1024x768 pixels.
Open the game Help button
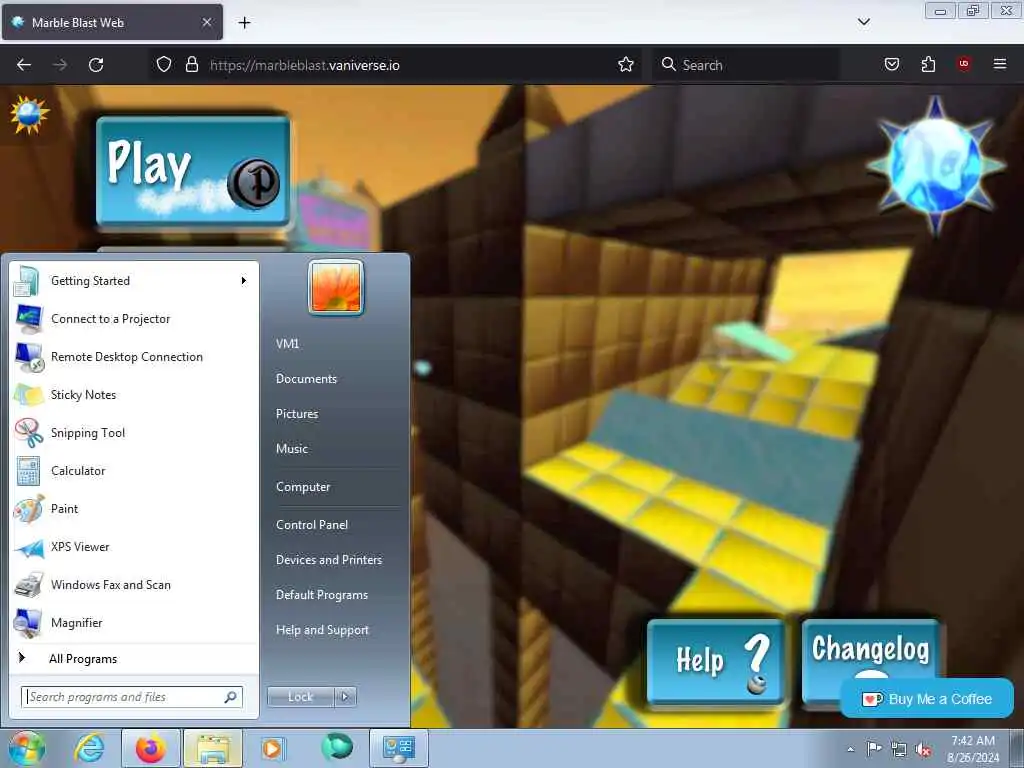pyautogui.click(x=716, y=662)
